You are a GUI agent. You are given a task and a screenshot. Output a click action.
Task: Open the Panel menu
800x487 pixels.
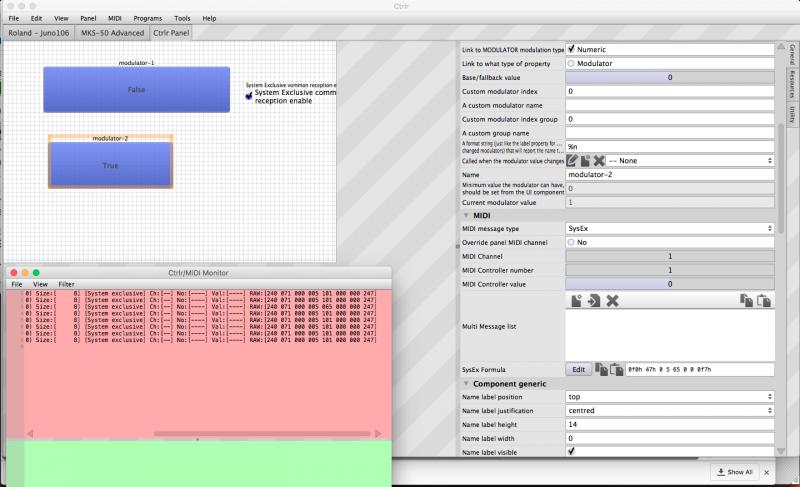coord(88,18)
